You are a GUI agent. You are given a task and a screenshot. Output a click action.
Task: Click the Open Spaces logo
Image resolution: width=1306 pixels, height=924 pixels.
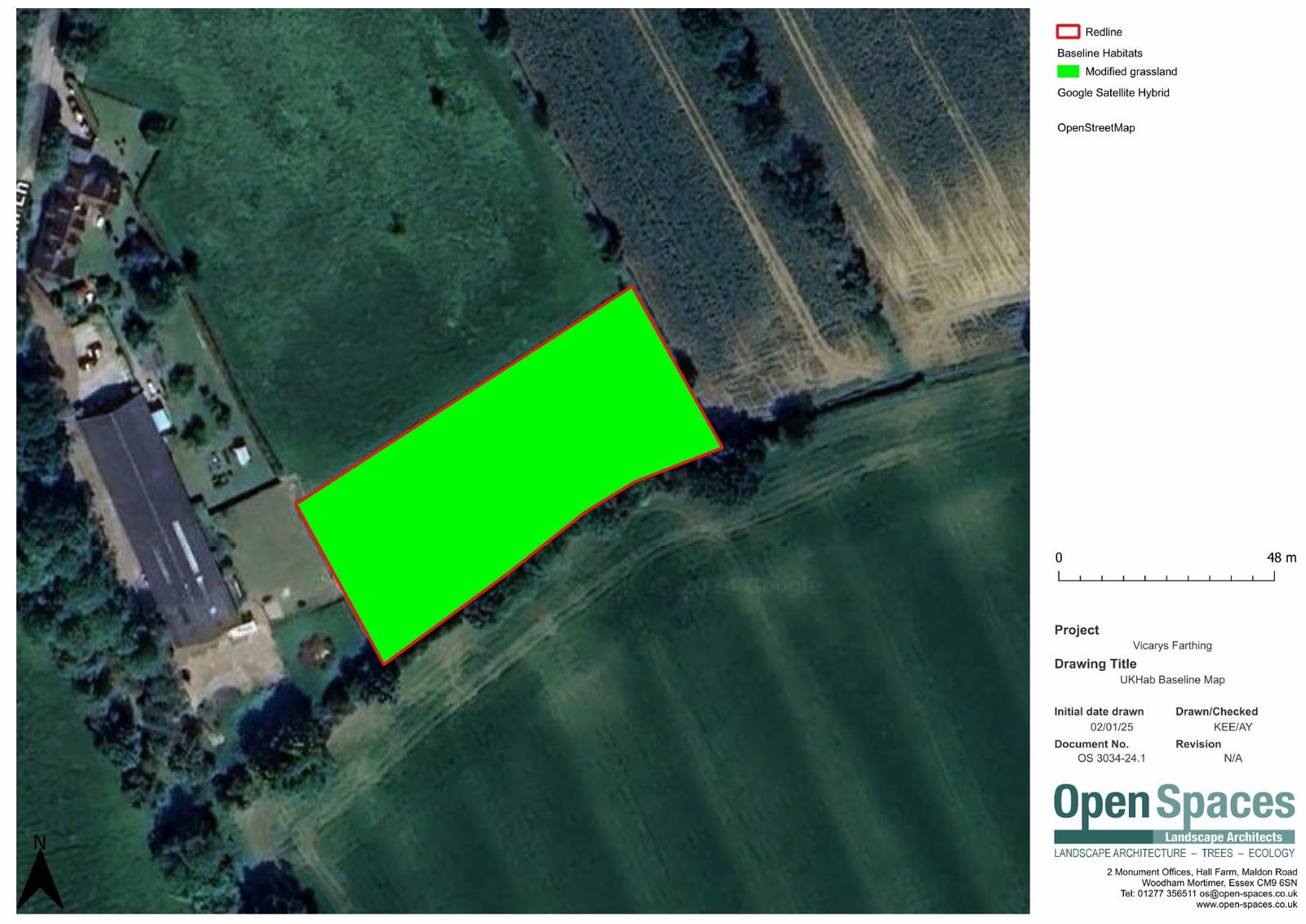pos(1174,803)
